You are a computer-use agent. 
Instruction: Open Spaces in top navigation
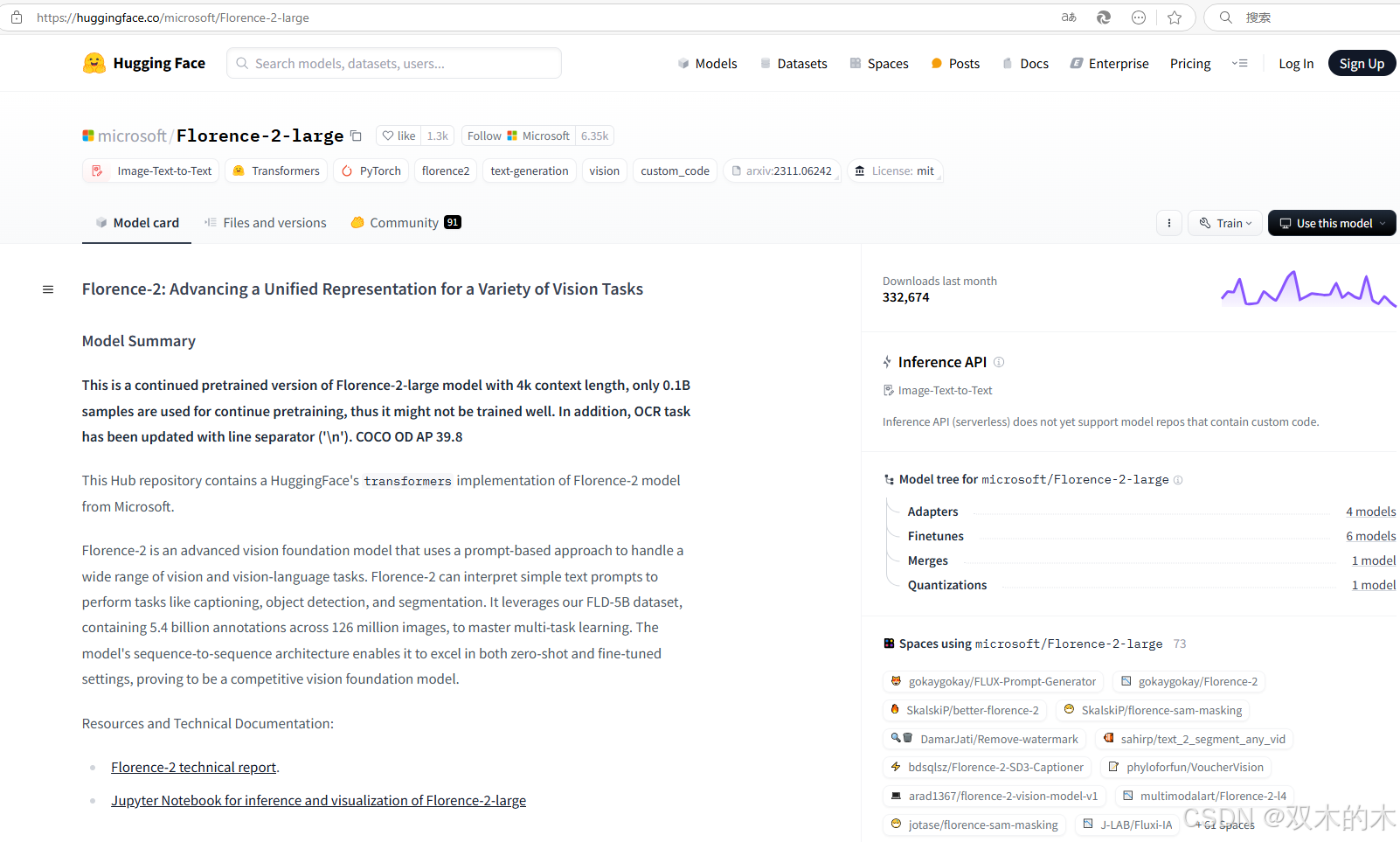point(879,63)
